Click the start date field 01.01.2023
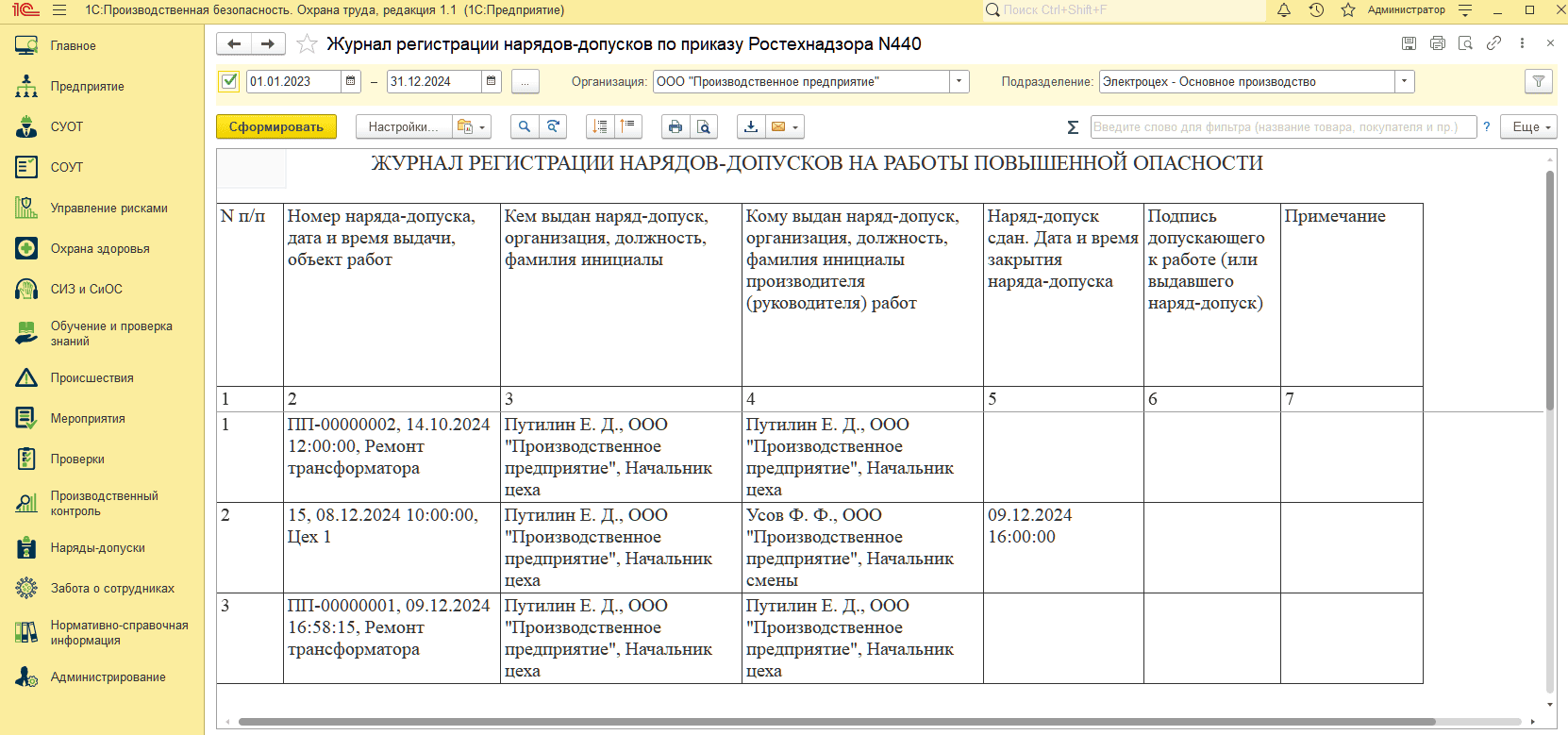This screenshot has width=1568, height=735. pyautogui.click(x=293, y=82)
